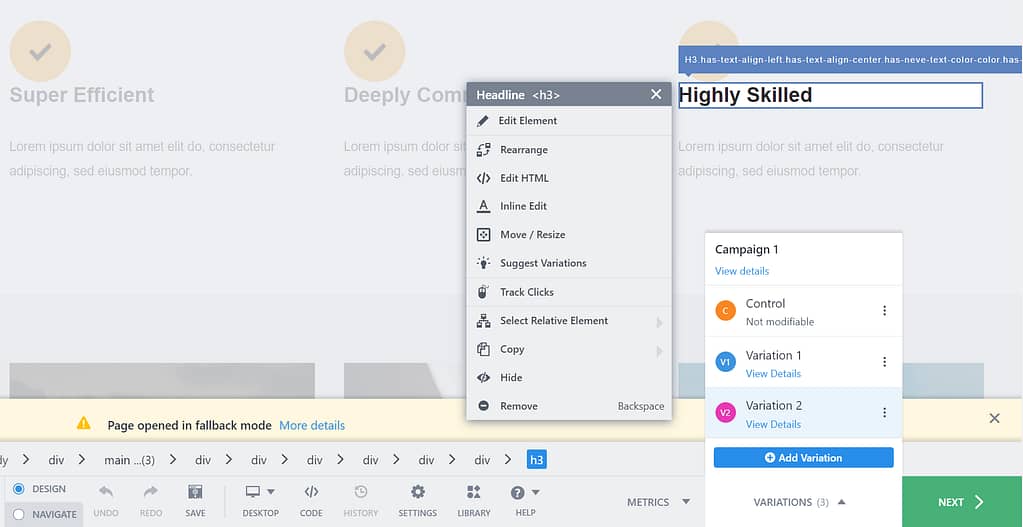Click the Super Efficient heading
The image size is (1023, 527).
click(x=82, y=95)
